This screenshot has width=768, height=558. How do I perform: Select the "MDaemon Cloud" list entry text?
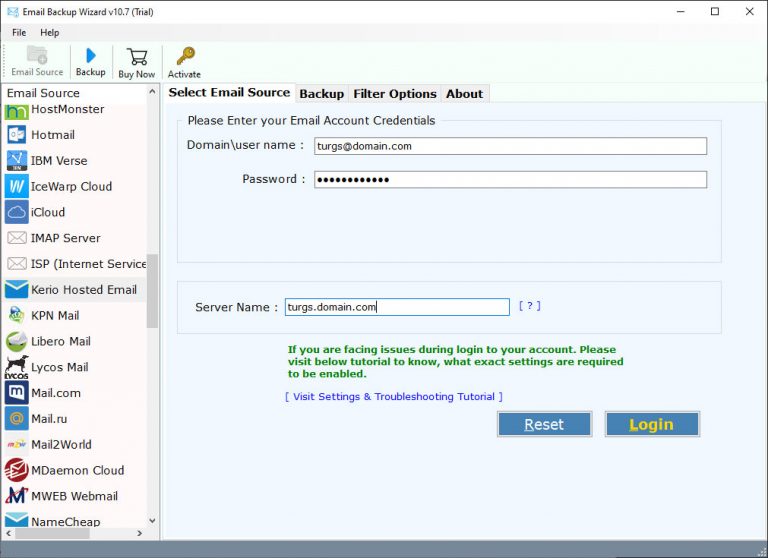pyautogui.click(x=77, y=470)
